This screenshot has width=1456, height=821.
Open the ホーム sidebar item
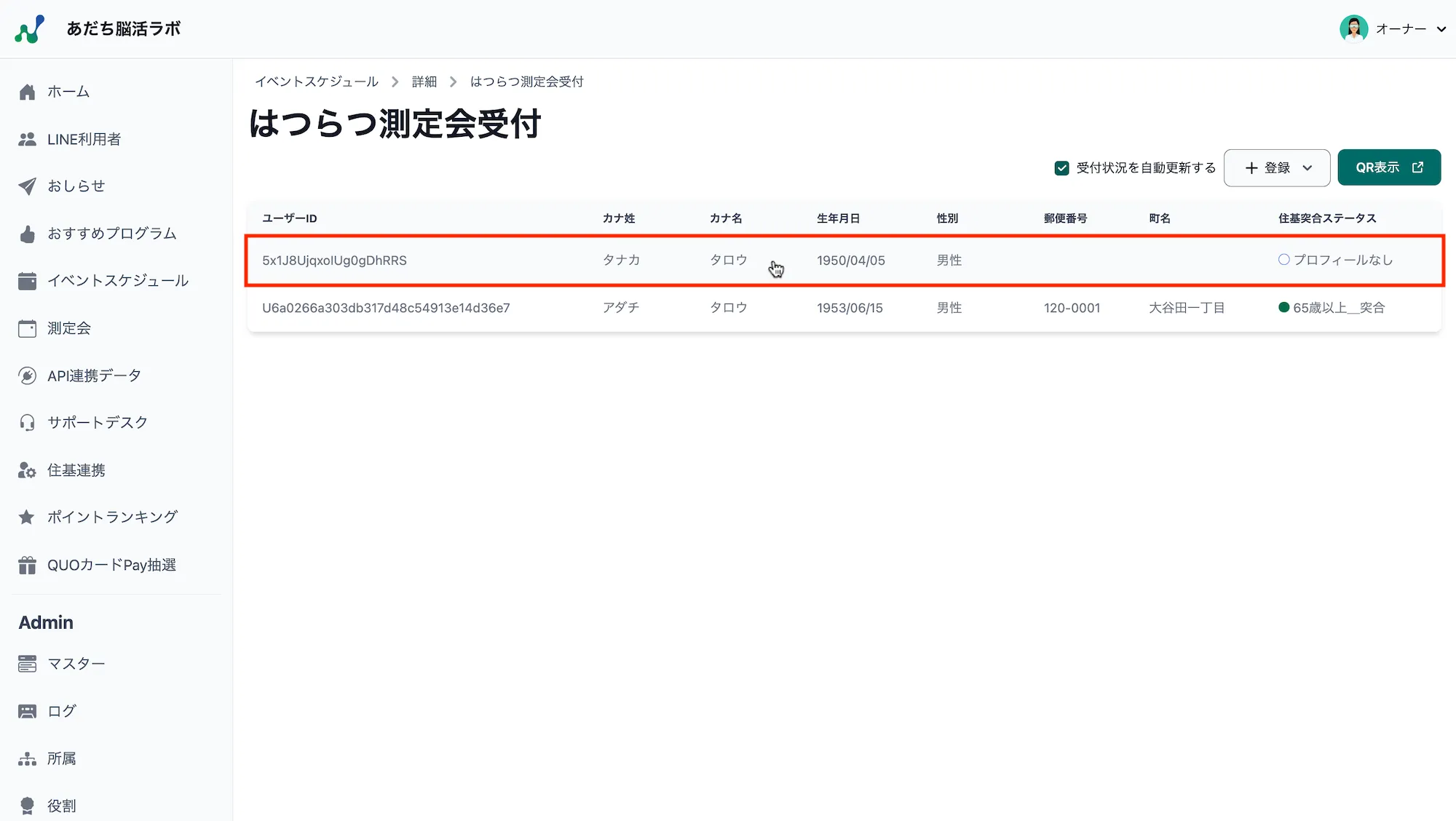[69, 92]
